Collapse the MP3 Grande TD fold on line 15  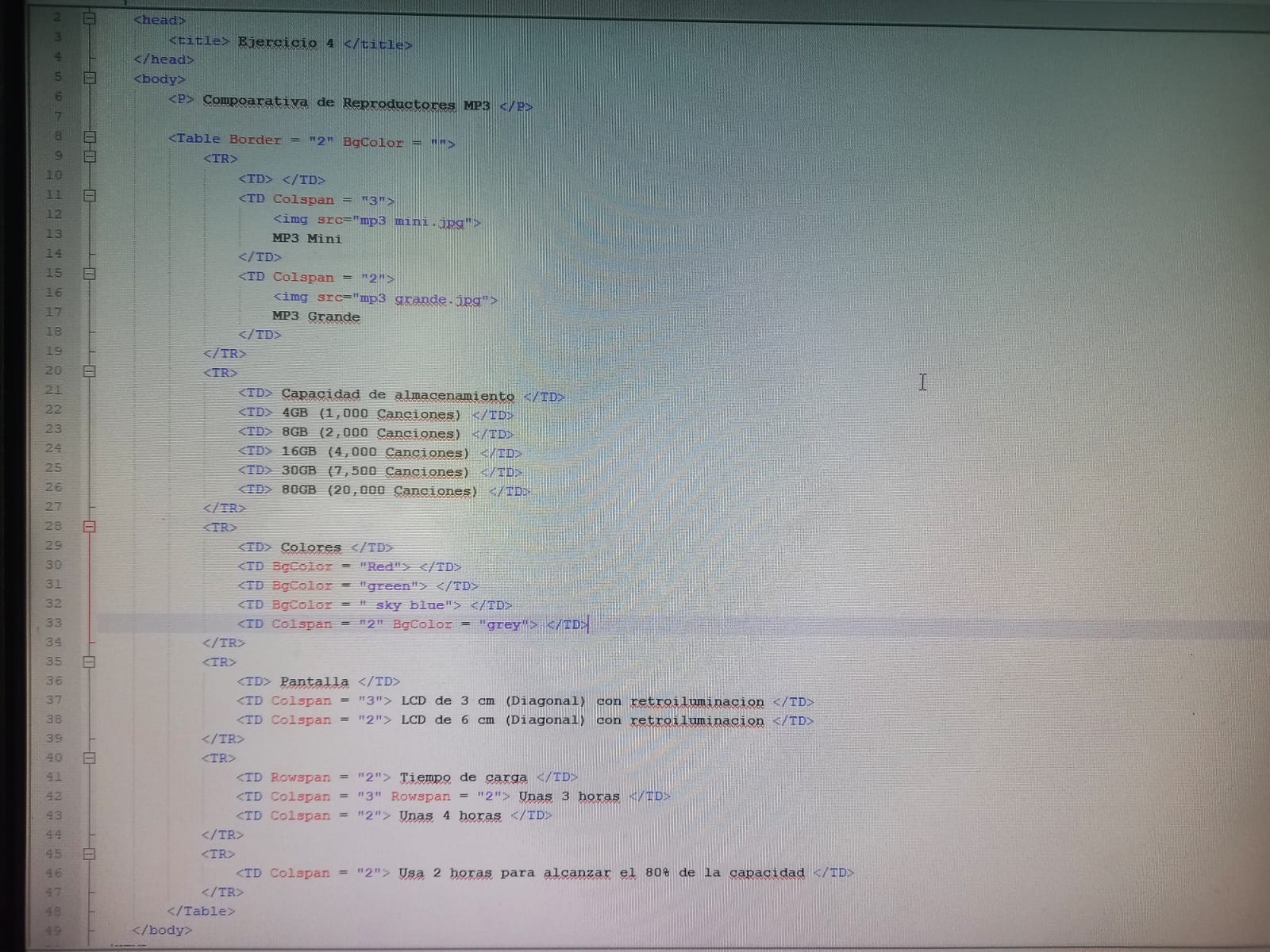pyautogui.click(x=90, y=274)
